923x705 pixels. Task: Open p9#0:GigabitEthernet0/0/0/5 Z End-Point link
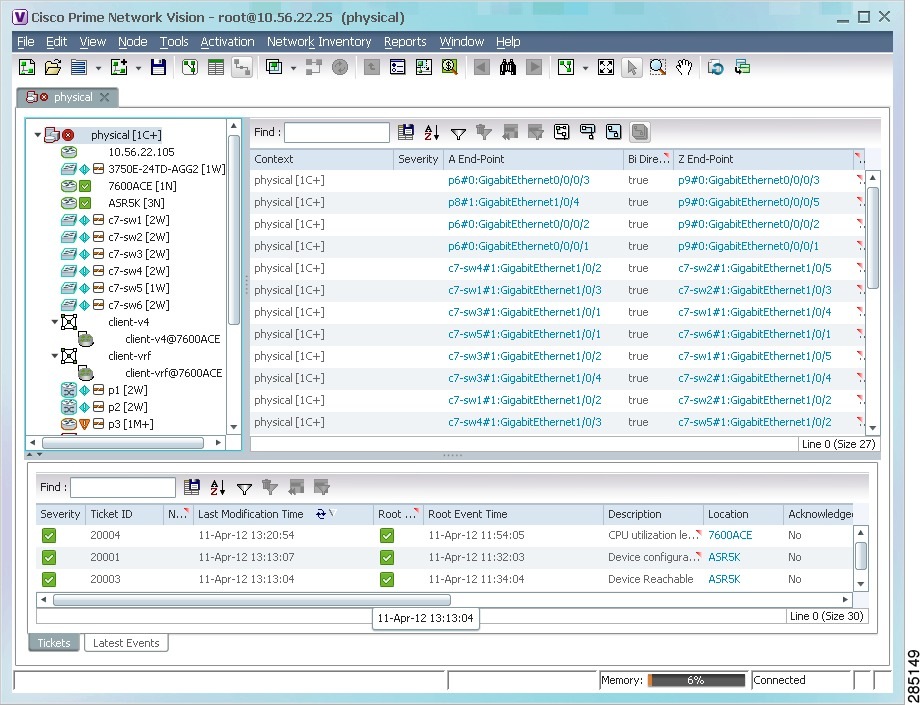pyautogui.click(x=749, y=202)
